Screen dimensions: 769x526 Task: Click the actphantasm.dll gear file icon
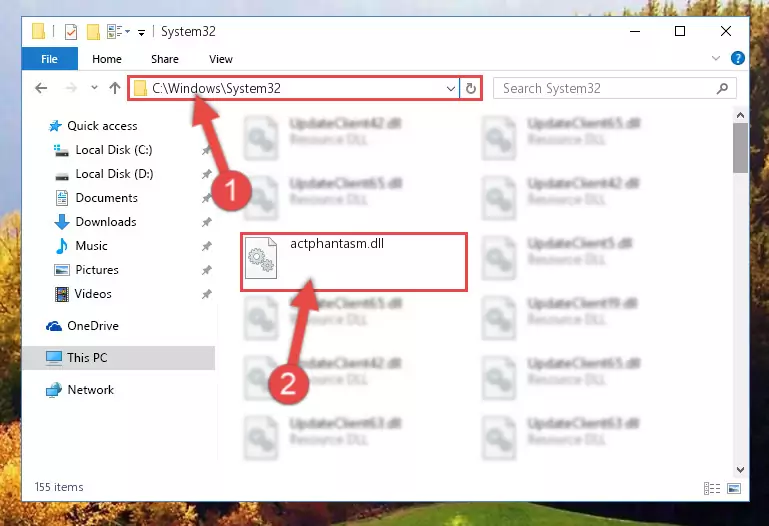coord(260,258)
